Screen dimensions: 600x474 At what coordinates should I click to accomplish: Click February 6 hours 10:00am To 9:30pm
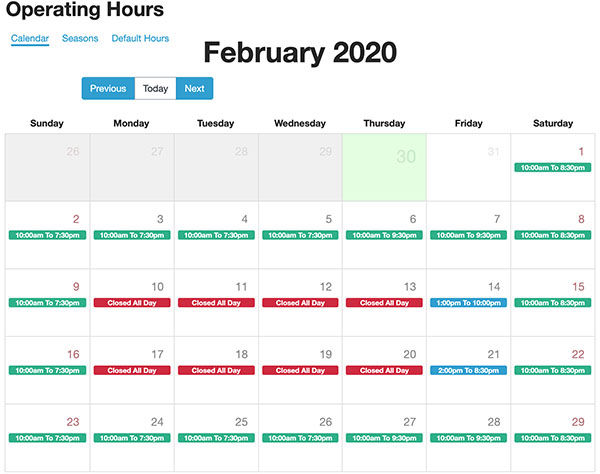pyautogui.click(x=384, y=235)
